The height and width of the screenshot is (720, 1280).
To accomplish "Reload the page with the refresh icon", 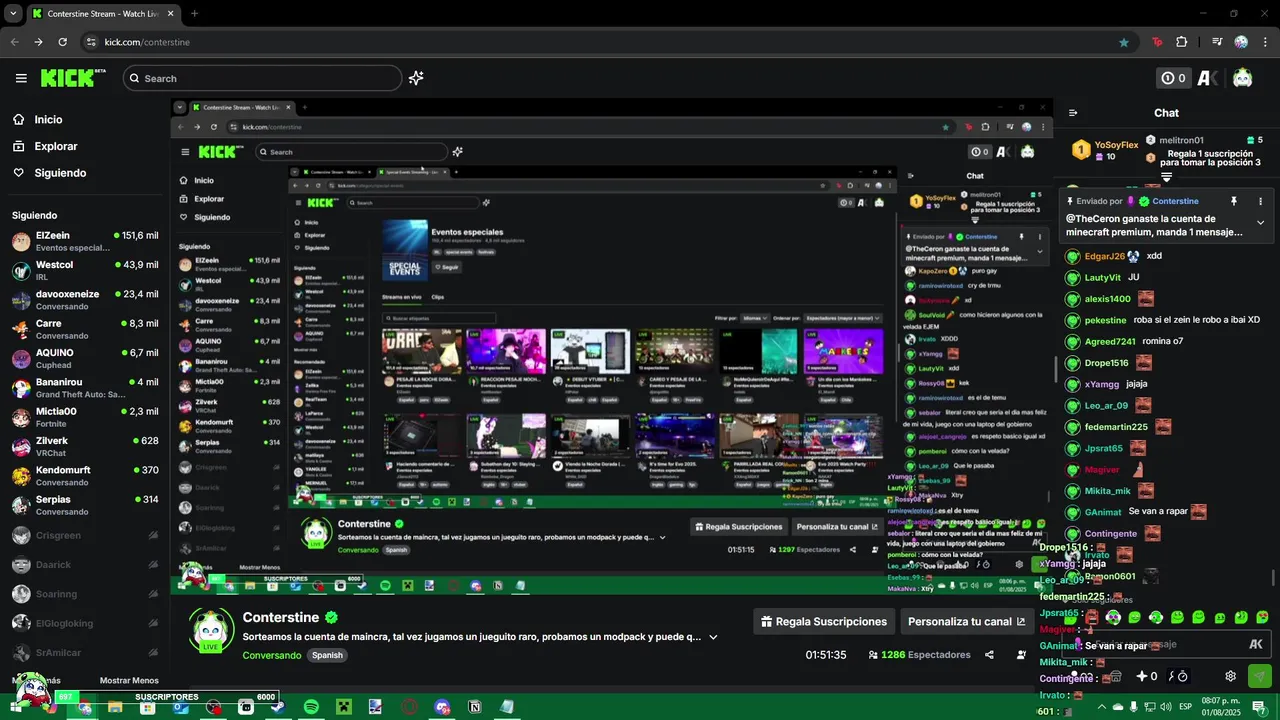I will coord(62,42).
